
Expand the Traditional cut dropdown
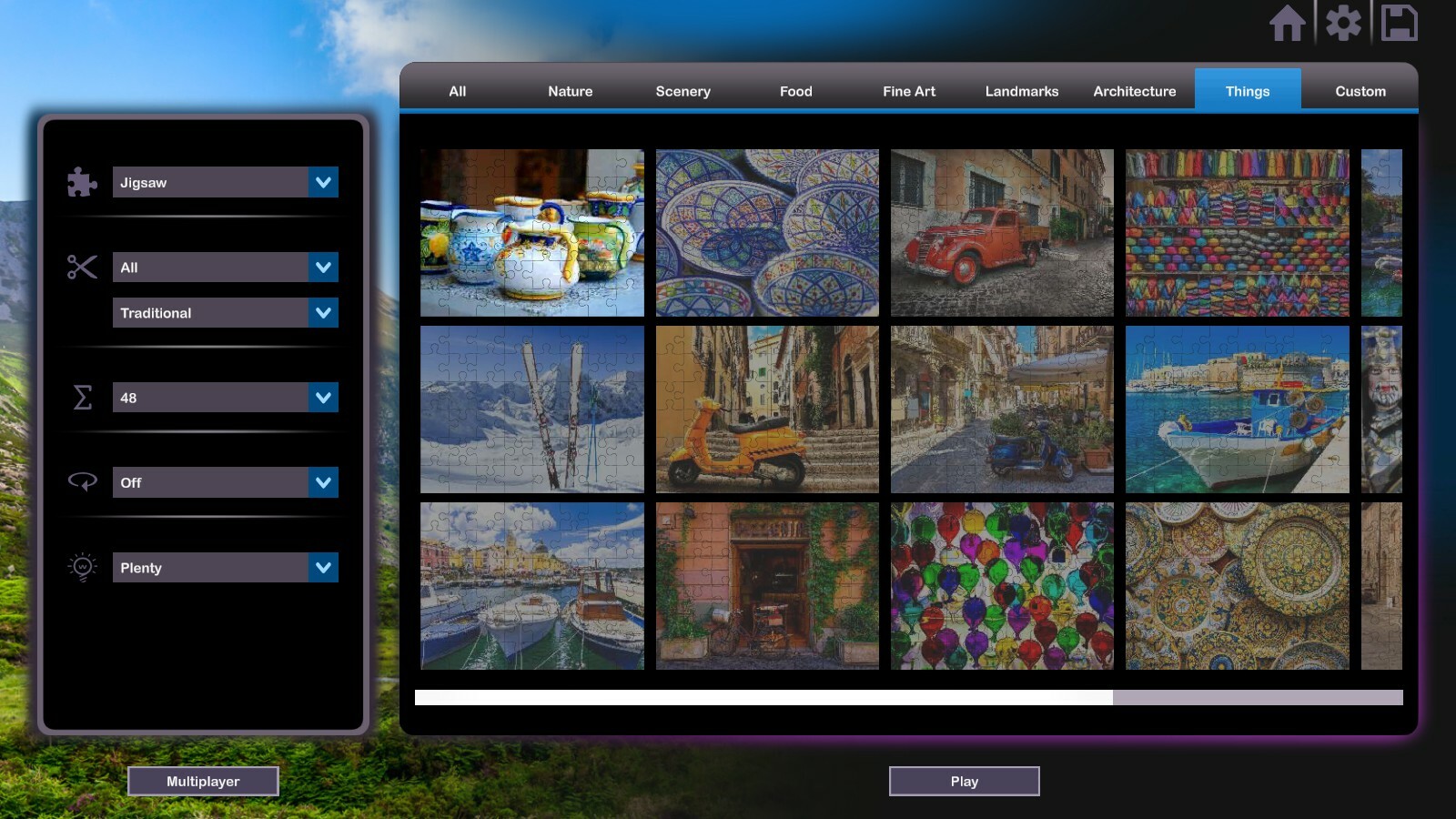tap(225, 312)
